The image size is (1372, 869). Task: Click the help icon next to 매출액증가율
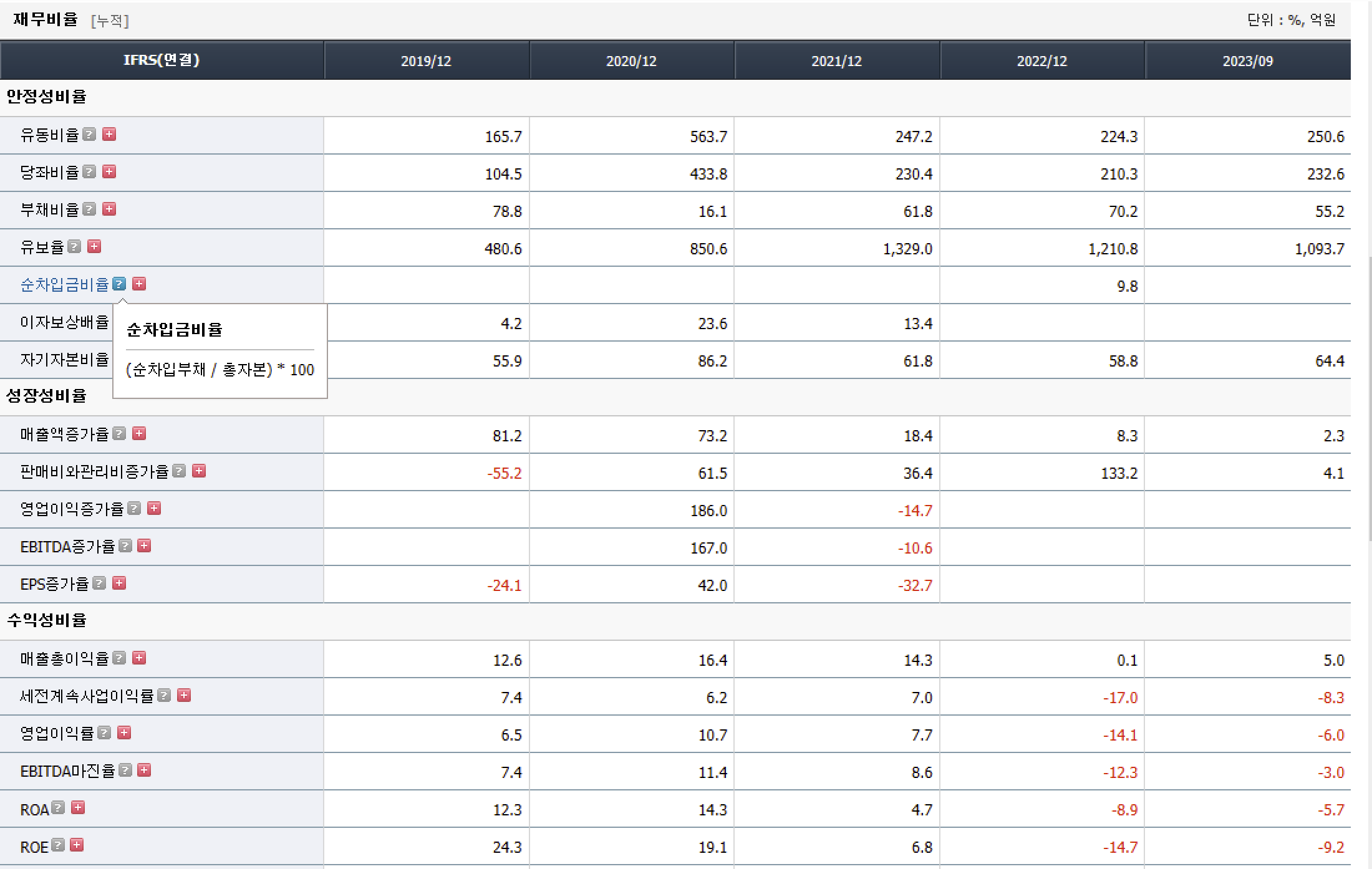[119, 434]
